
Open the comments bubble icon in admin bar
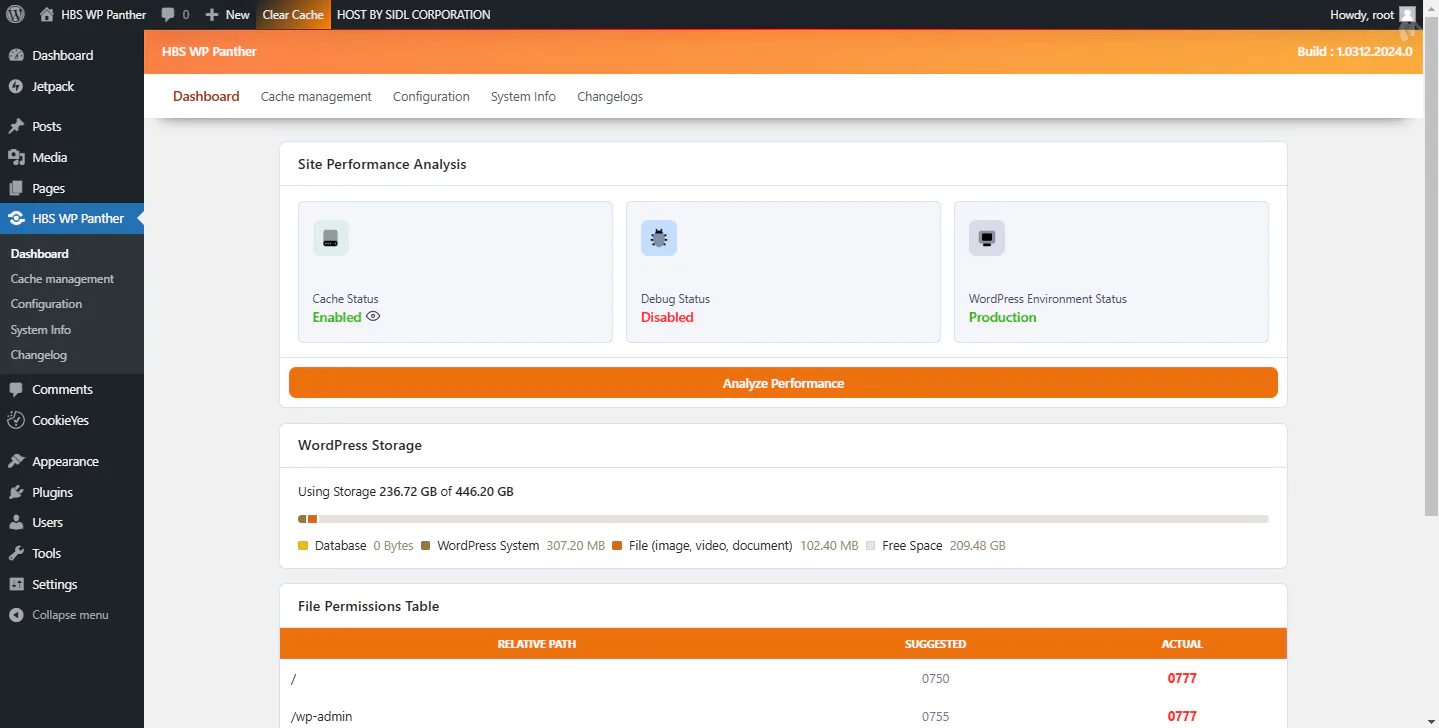pos(168,15)
